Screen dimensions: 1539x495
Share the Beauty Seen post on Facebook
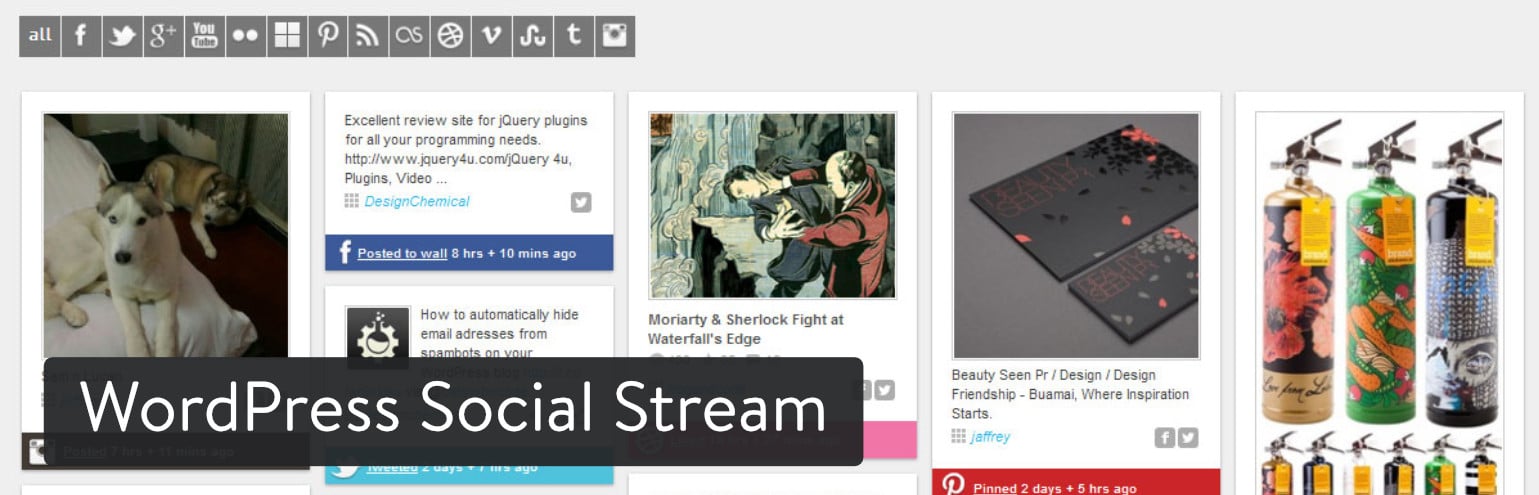(x=1165, y=437)
